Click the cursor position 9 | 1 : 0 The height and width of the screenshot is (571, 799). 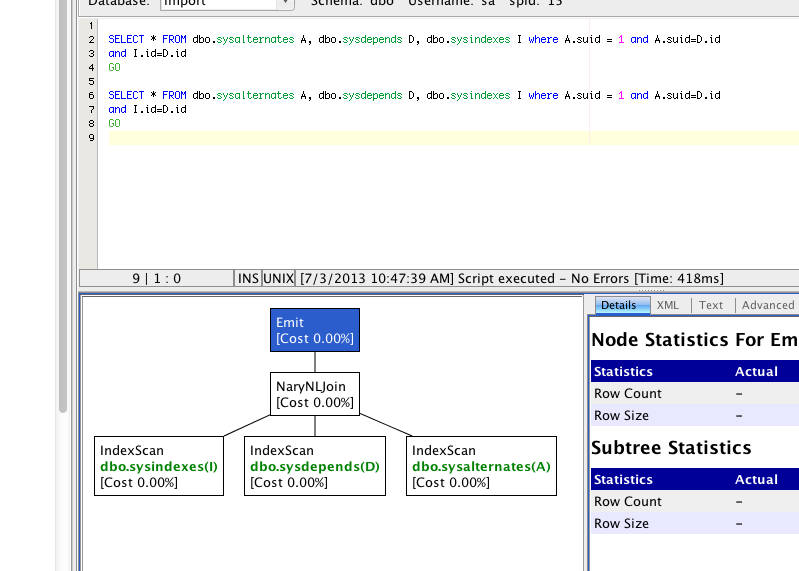click(156, 279)
